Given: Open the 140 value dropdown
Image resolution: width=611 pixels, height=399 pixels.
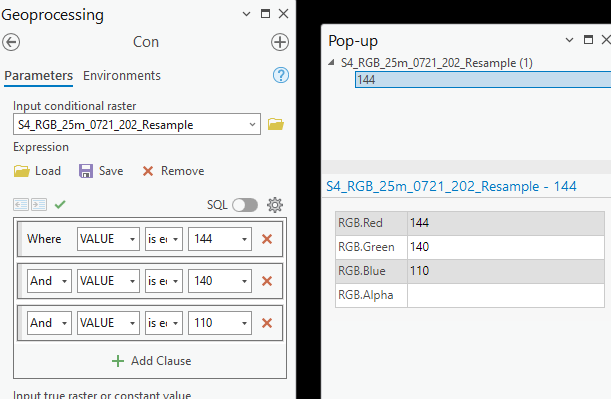Looking at the screenshot, I should click(220, 281).
